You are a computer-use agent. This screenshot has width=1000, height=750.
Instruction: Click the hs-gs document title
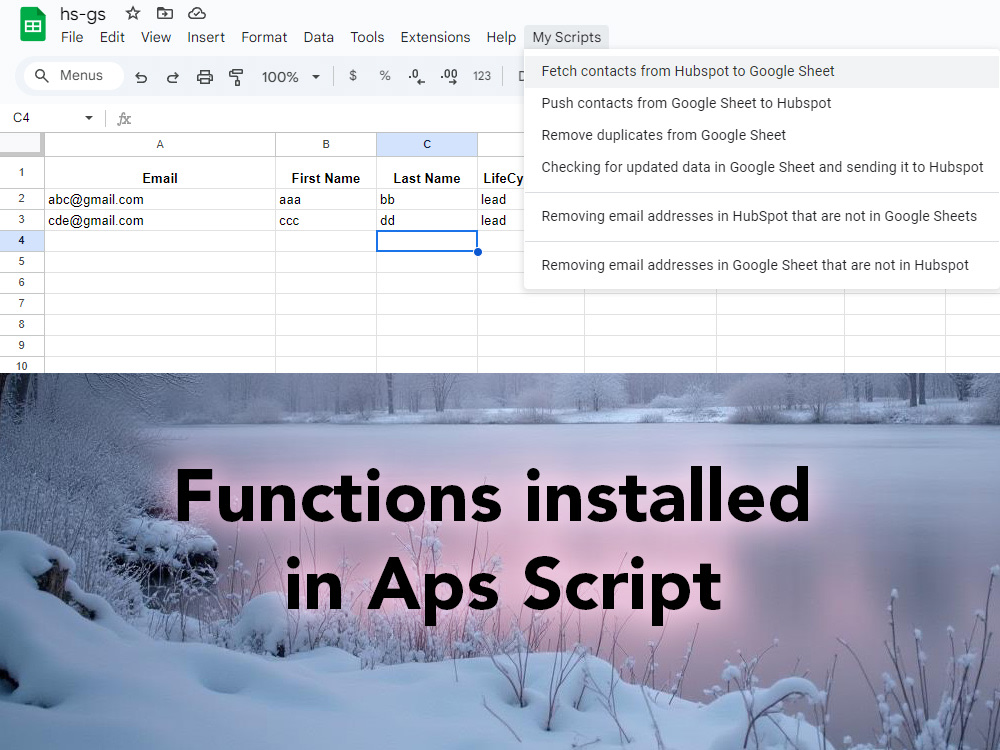point(83,13)
